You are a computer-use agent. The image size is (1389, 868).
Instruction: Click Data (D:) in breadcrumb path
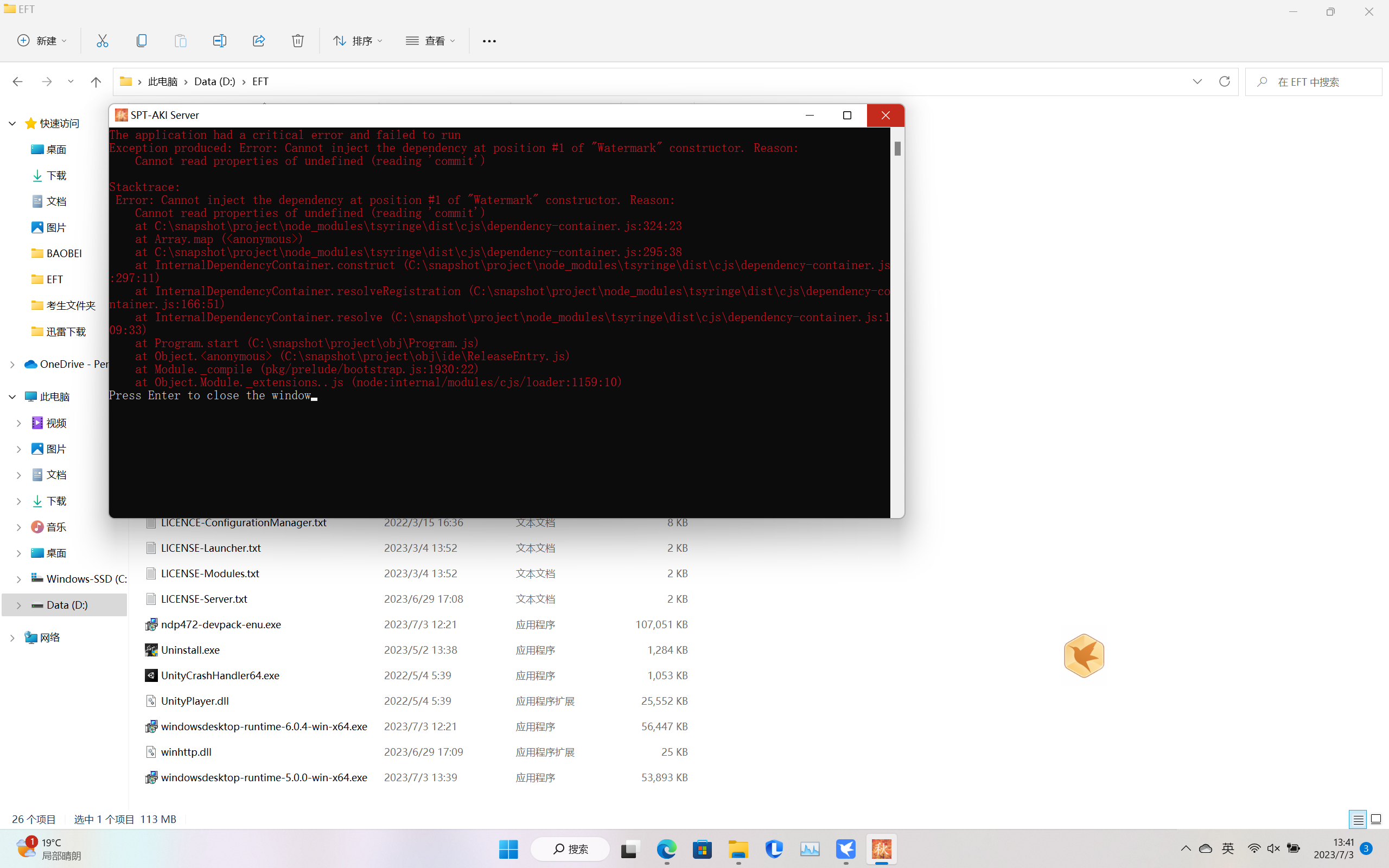(215, 81)
